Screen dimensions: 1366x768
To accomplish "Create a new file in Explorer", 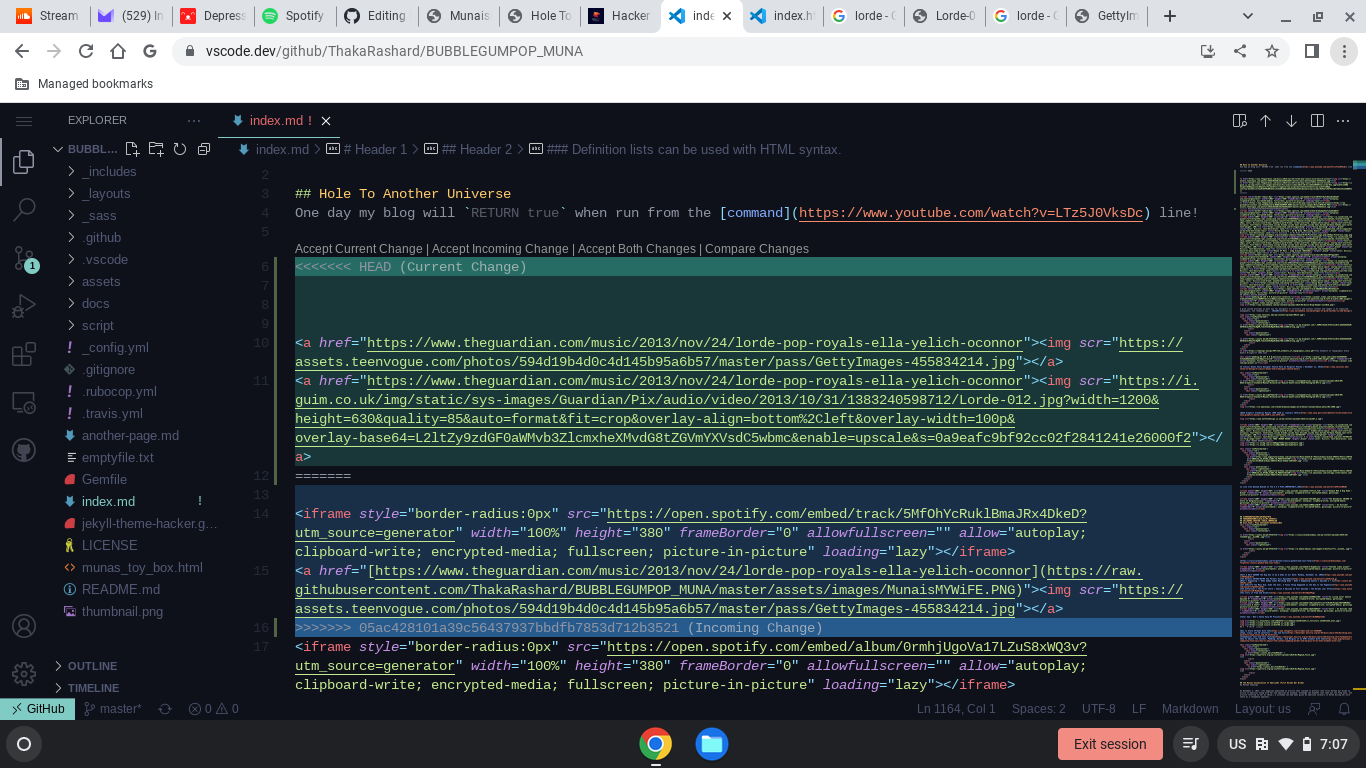I will (132, 149).
